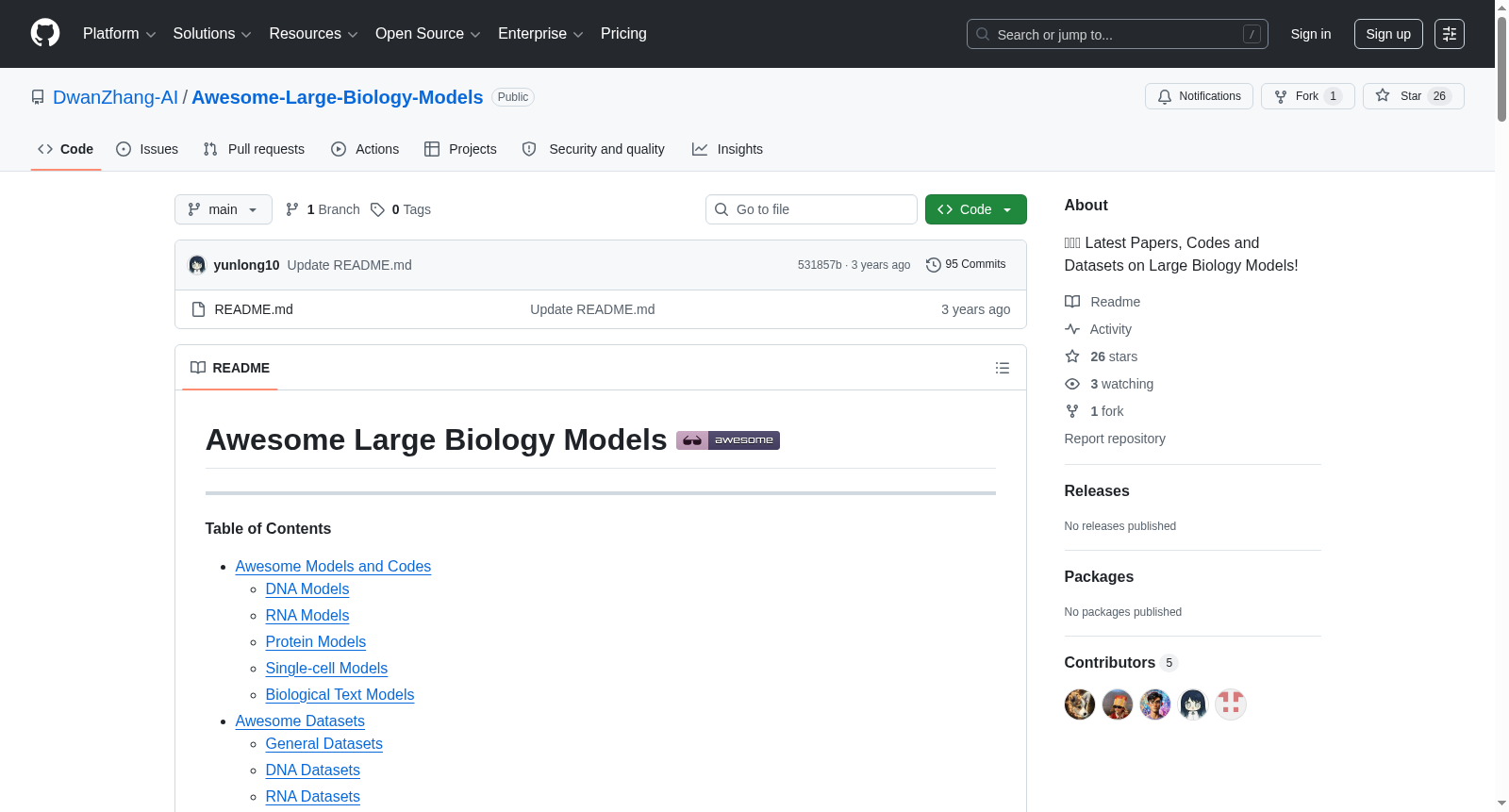
Task: Click the star icon in Star button
Action: [1383, 95]
